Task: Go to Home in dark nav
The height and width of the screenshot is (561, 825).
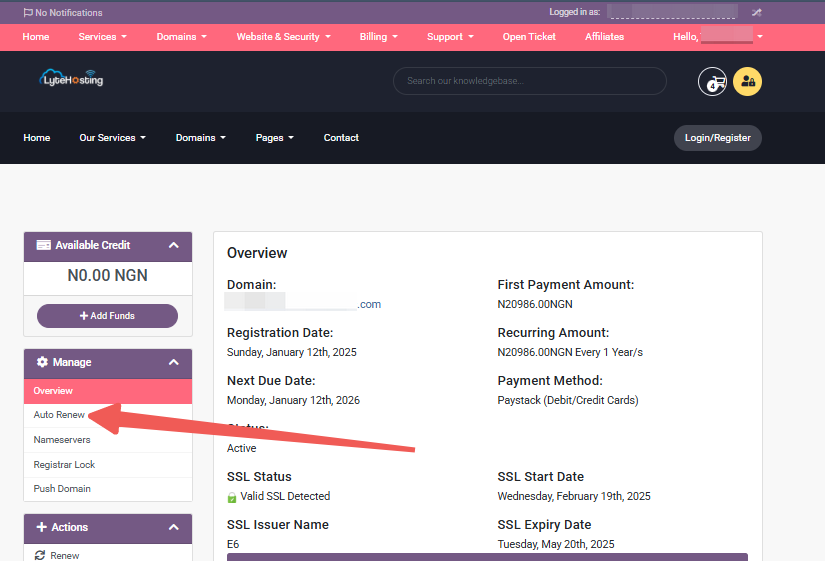Action: [37, 138]
